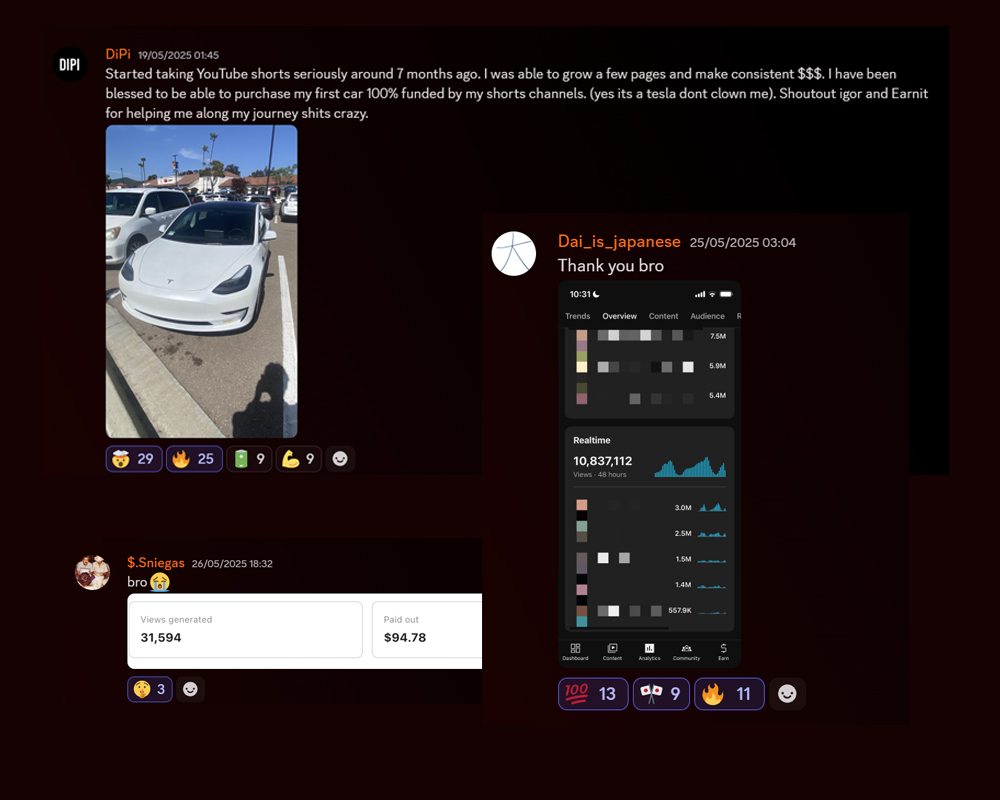Add a reaction under the $.Sniegas message
The height and width of the screenshot is (800, 1000).
coord(190,689)
